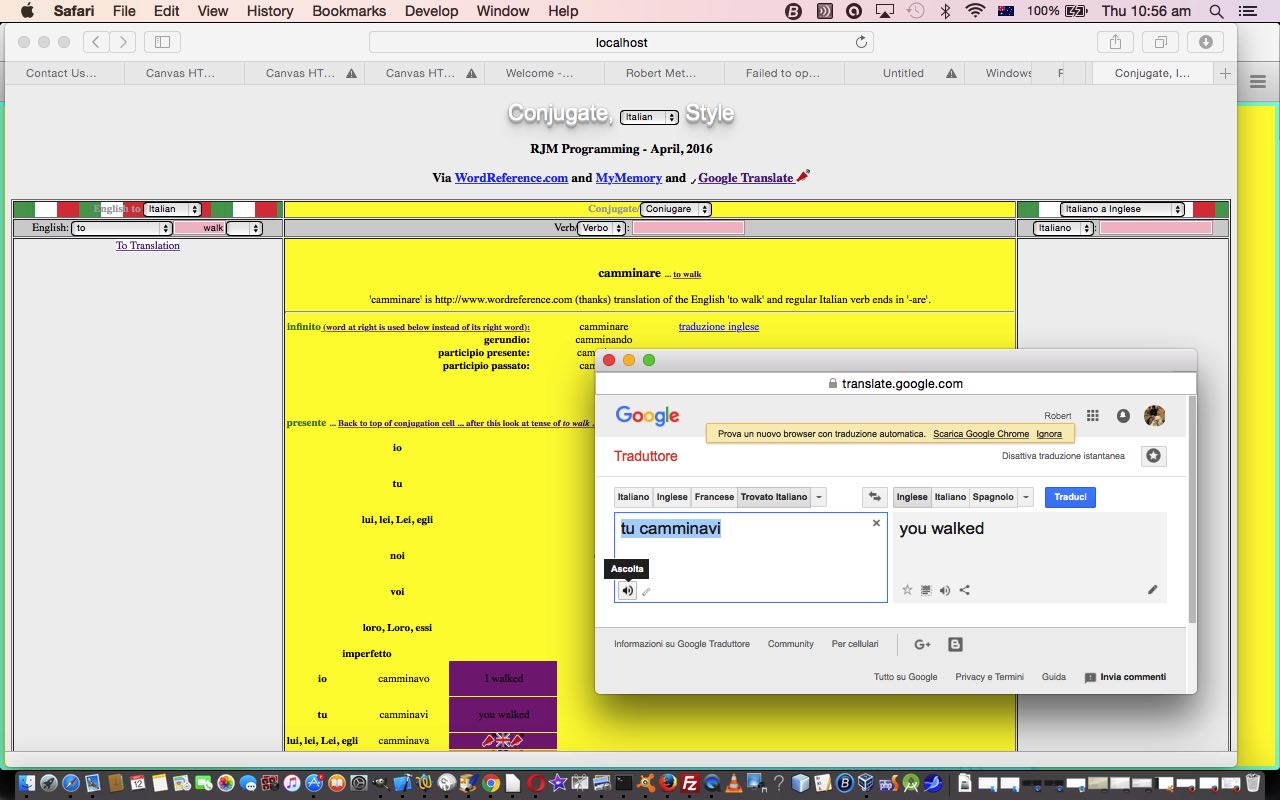Open Finder from the Dock
This screenshot has width=1280, height=800.
pyautogui.click(x=28, y=783)
